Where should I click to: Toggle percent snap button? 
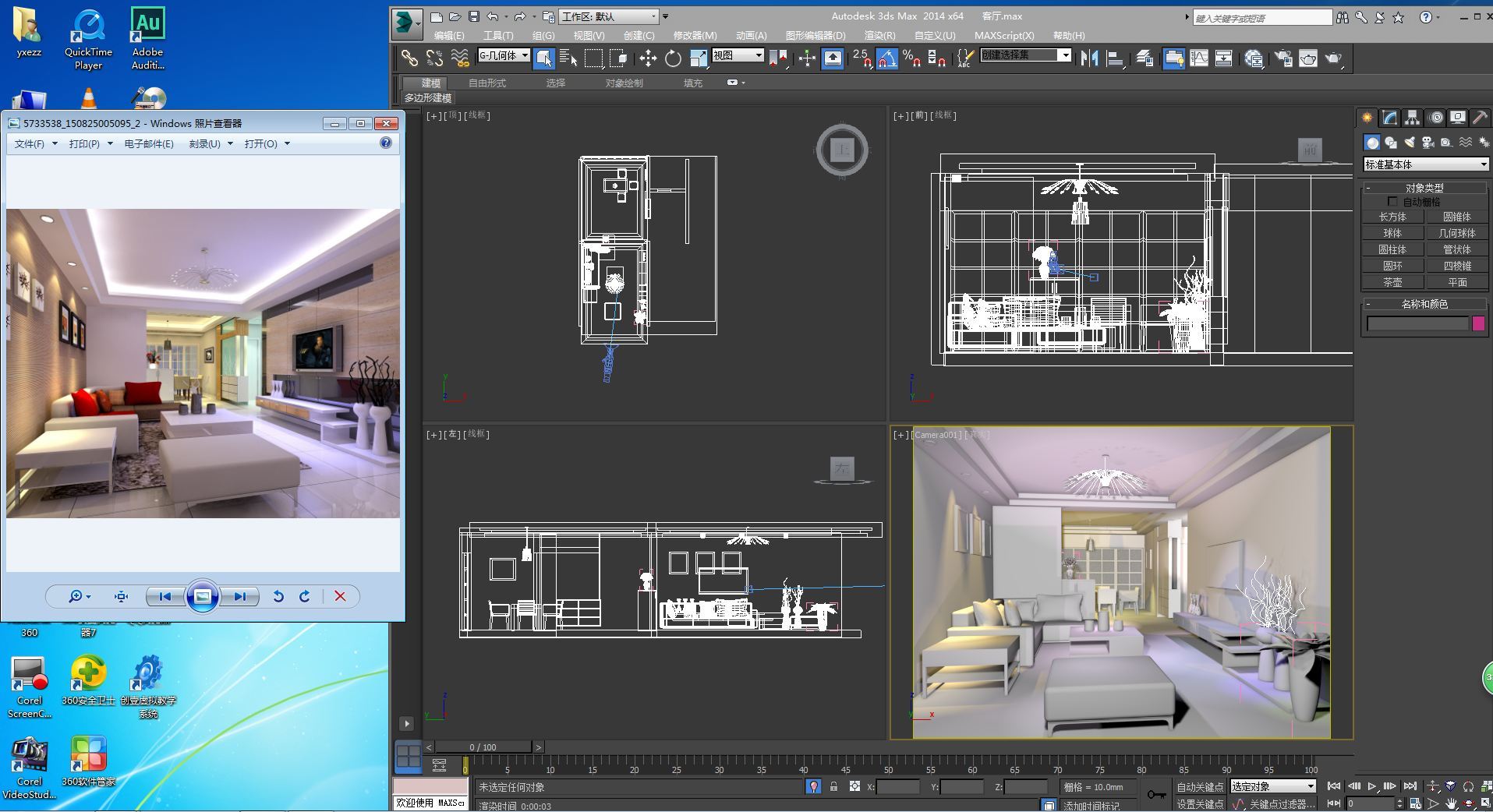pyautogui.click(x=911, y=58)
